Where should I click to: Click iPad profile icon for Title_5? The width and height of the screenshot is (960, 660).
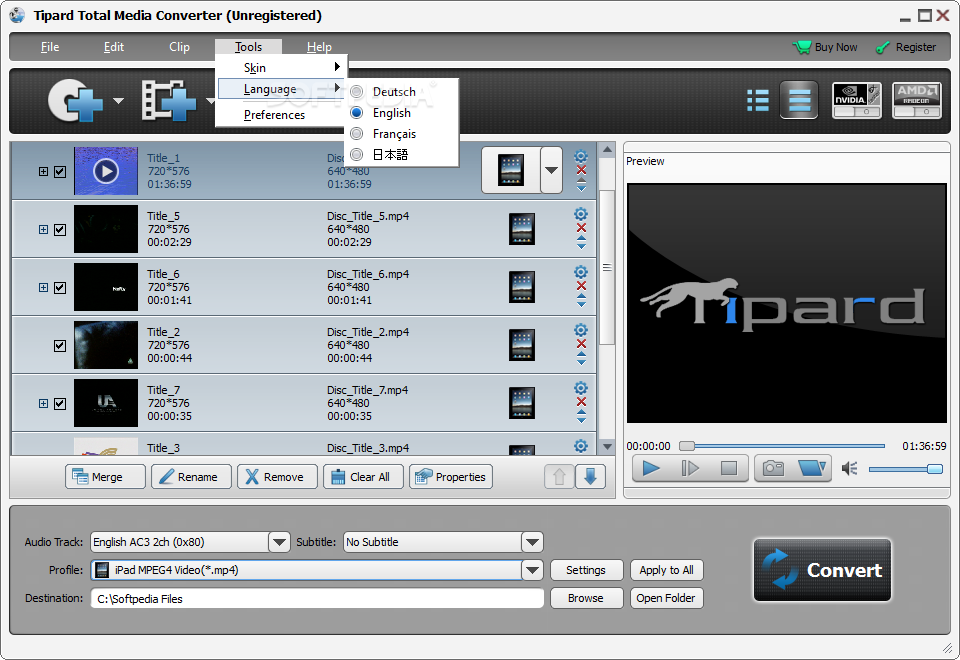(522, 229)
